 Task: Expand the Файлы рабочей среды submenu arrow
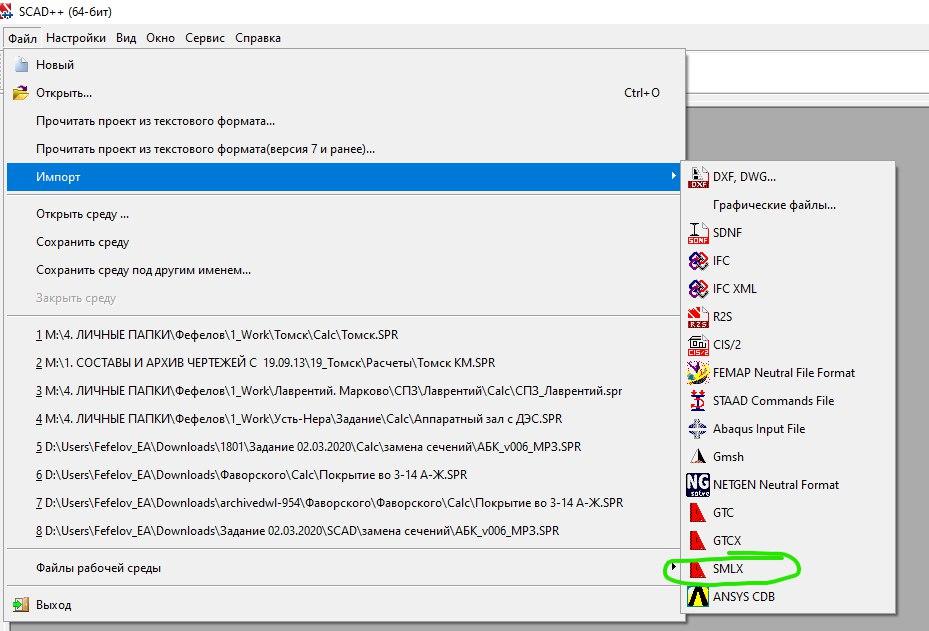(673, 567)
